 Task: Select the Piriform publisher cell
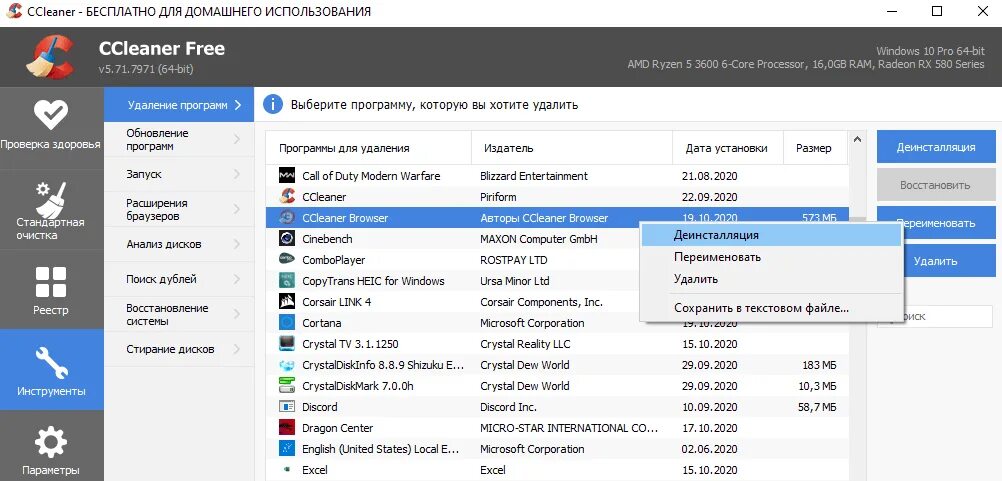[x=498, y=197]
